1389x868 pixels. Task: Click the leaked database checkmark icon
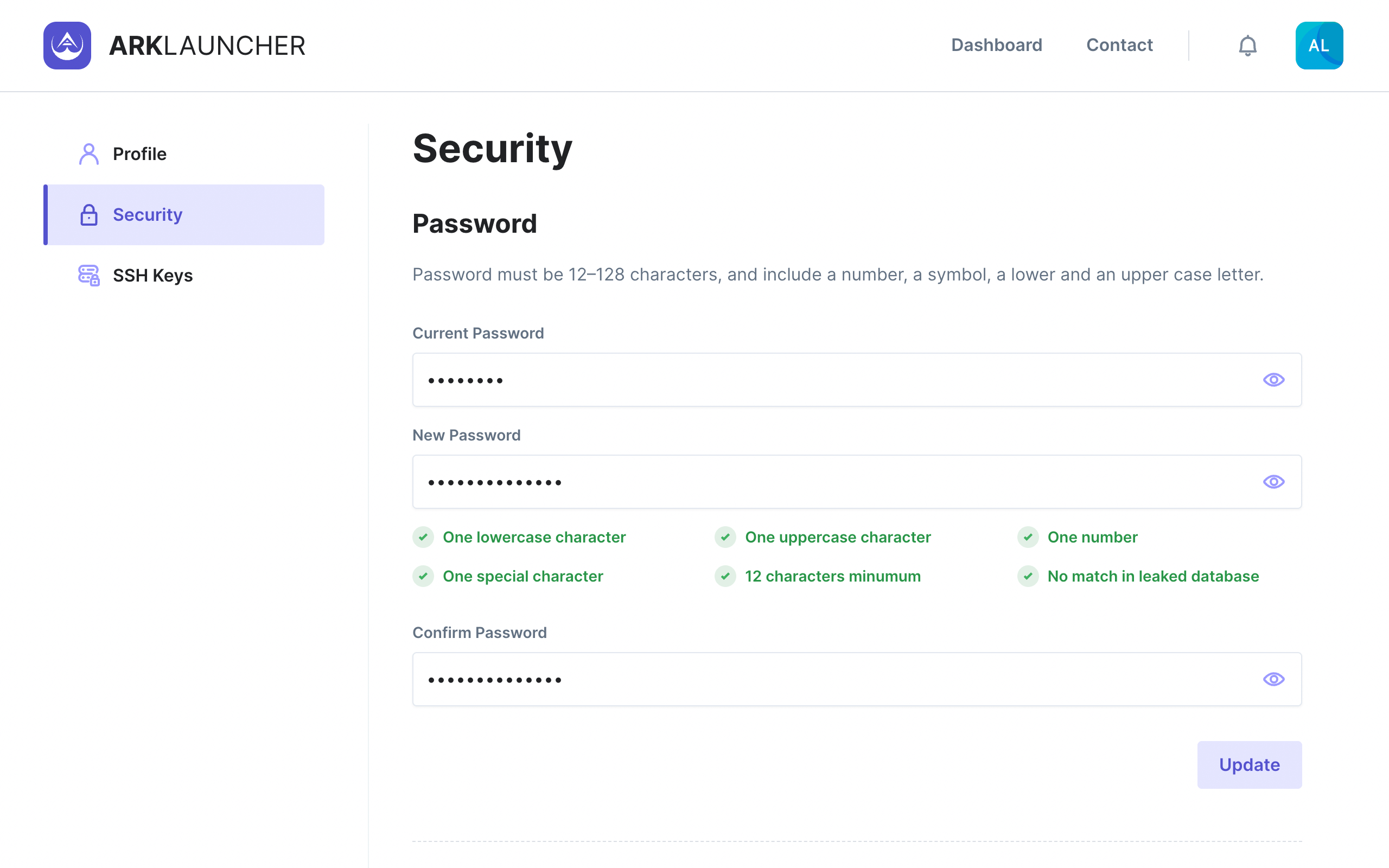(1028, 576)
